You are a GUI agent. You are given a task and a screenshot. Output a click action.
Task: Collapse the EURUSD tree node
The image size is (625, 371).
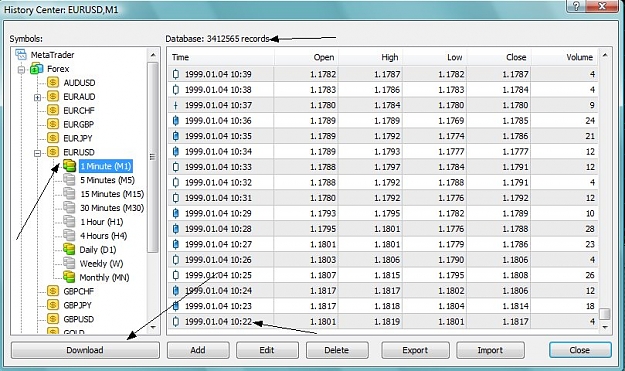37,153
